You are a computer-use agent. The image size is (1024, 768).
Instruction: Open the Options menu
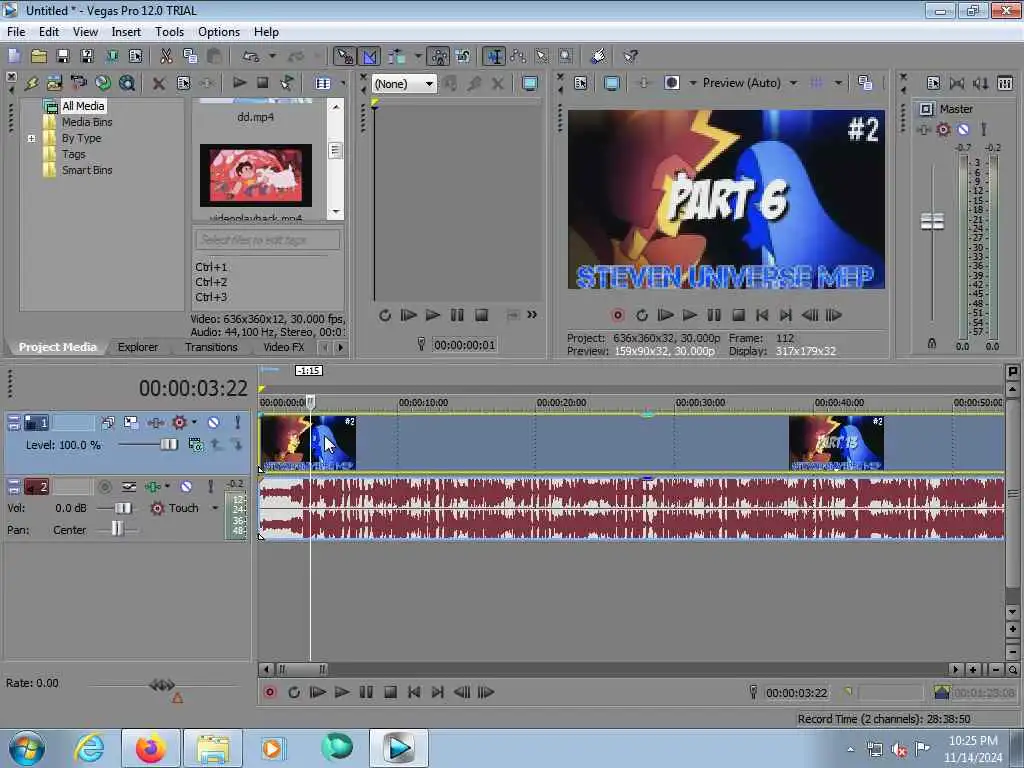[219, 31]
